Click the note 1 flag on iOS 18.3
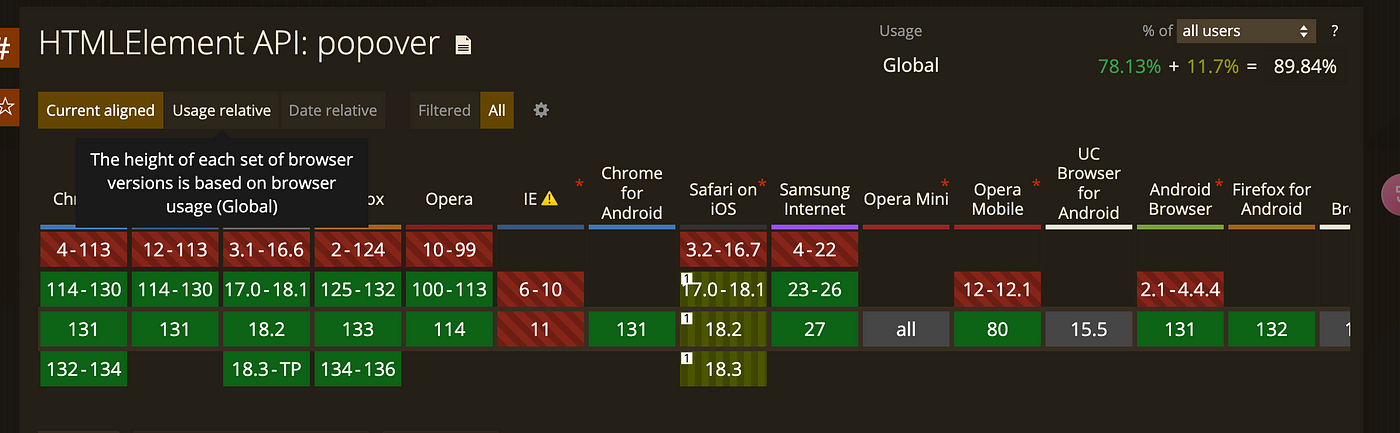The height and width of the screenshot is (433, 1400). (x=685, y=357)
